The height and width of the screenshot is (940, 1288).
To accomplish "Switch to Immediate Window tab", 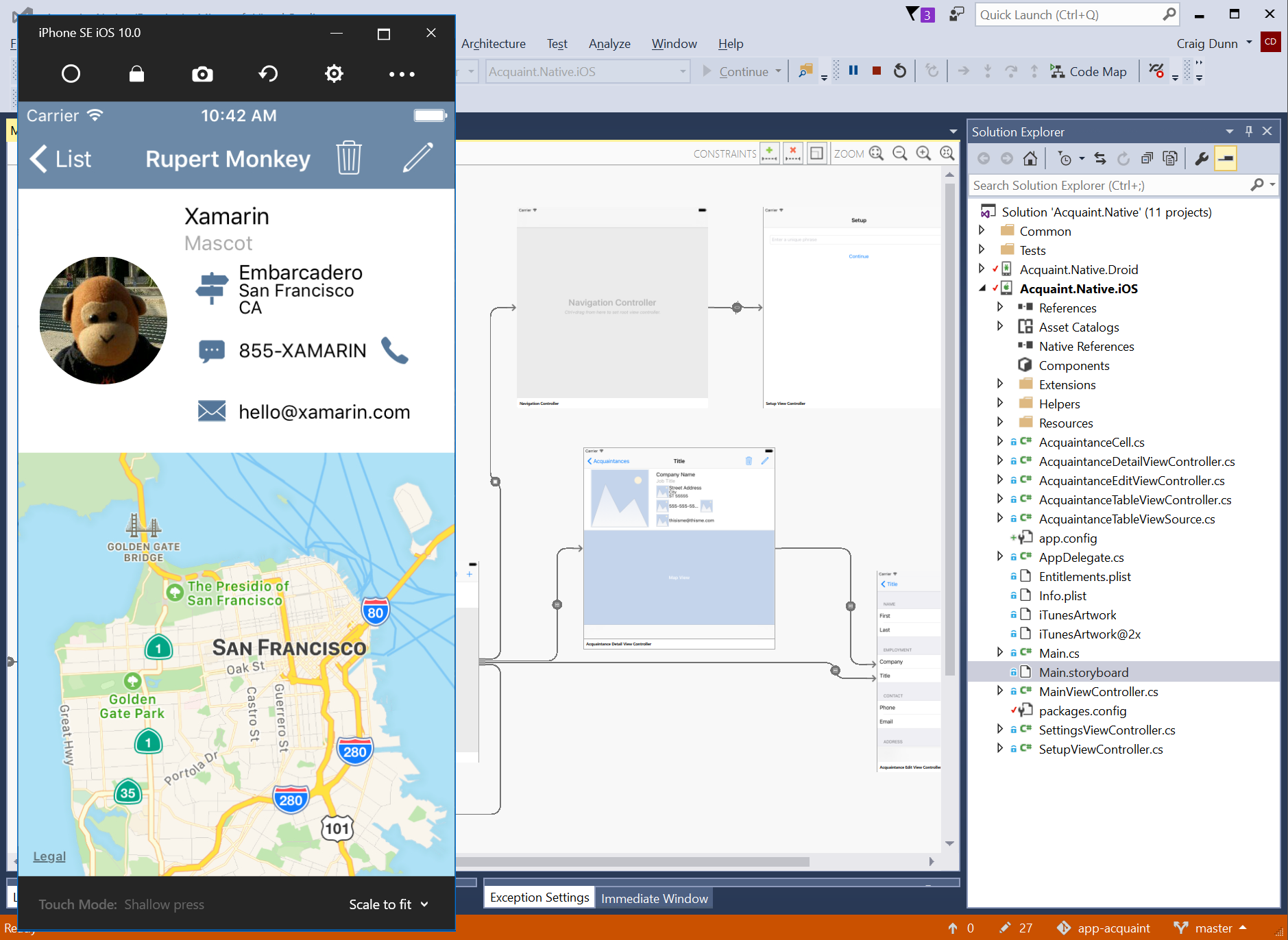I will click(654, 898).
